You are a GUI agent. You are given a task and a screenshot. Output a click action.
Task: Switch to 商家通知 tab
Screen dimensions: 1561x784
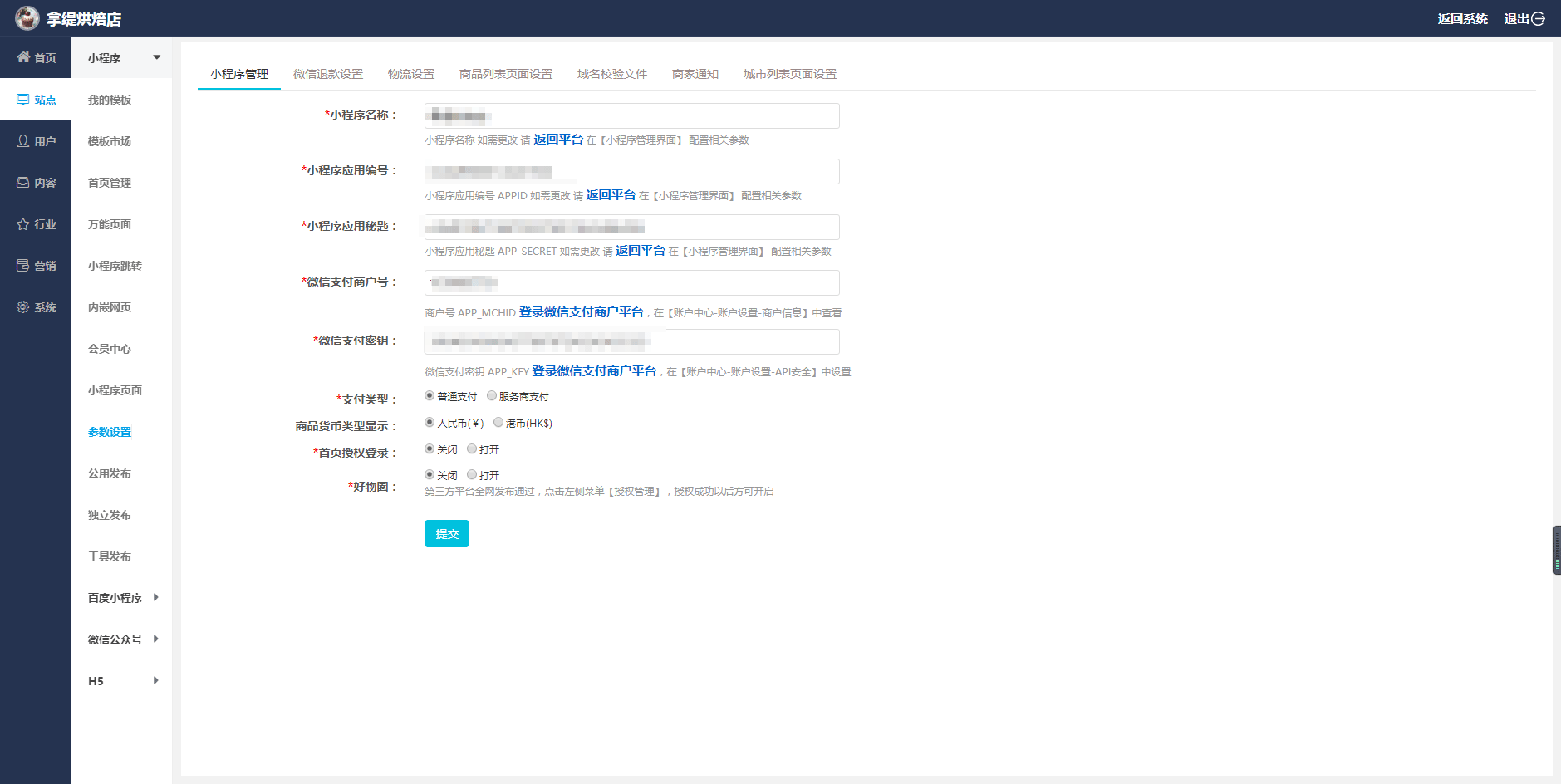(x=695, y=74)
